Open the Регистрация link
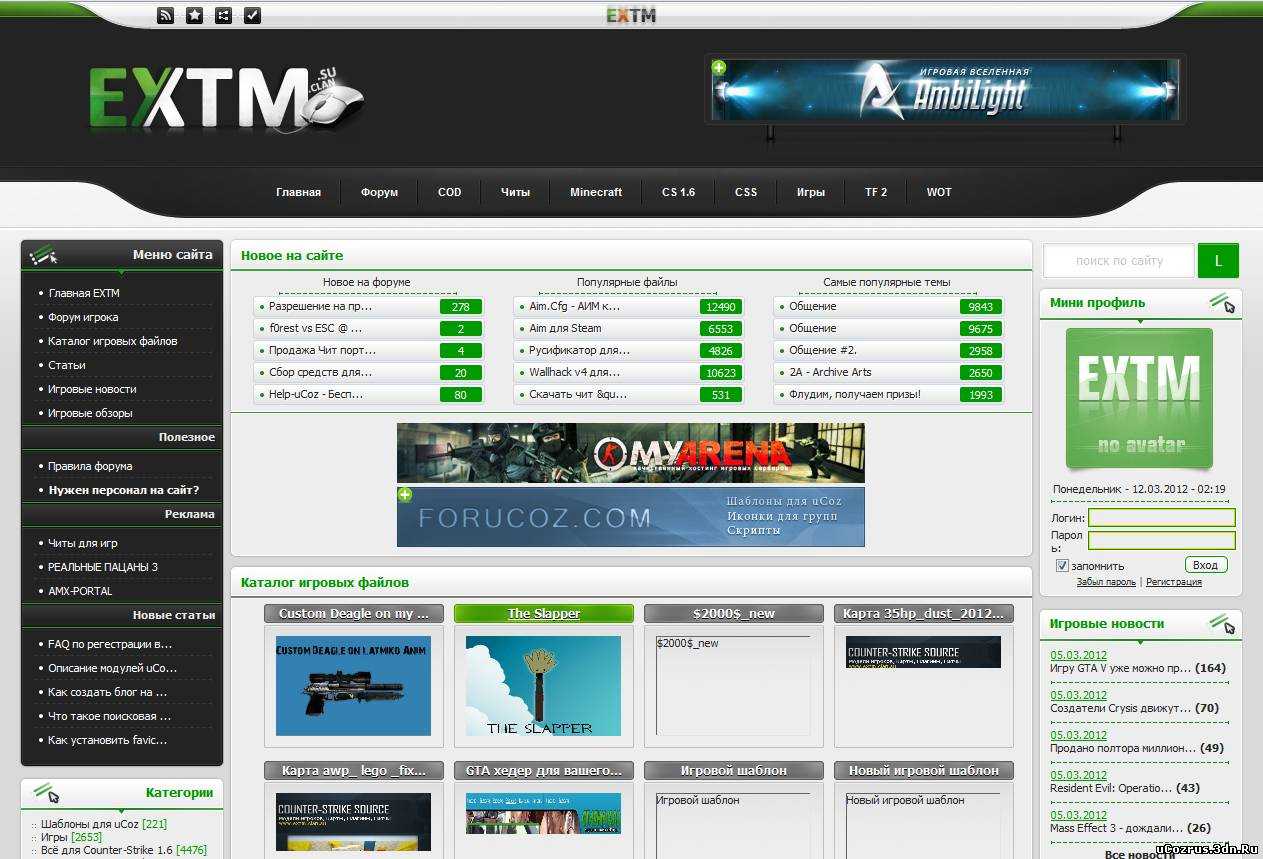 pos(1174,582)
